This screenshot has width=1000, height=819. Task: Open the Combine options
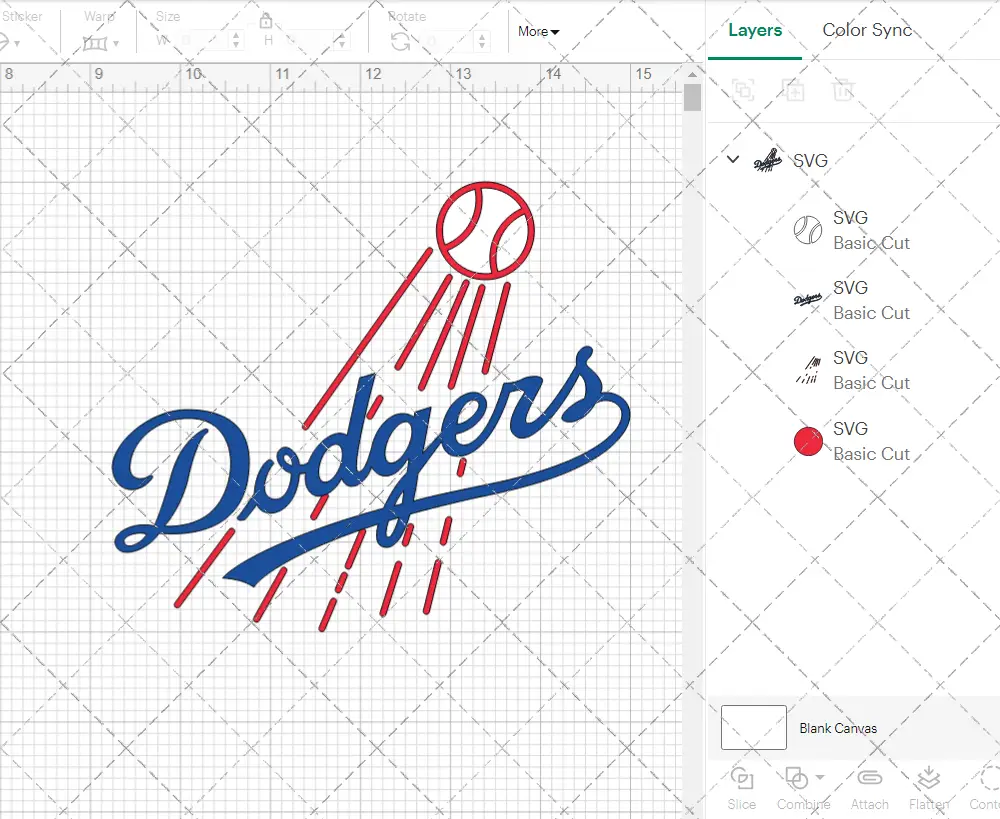[802, 788]
